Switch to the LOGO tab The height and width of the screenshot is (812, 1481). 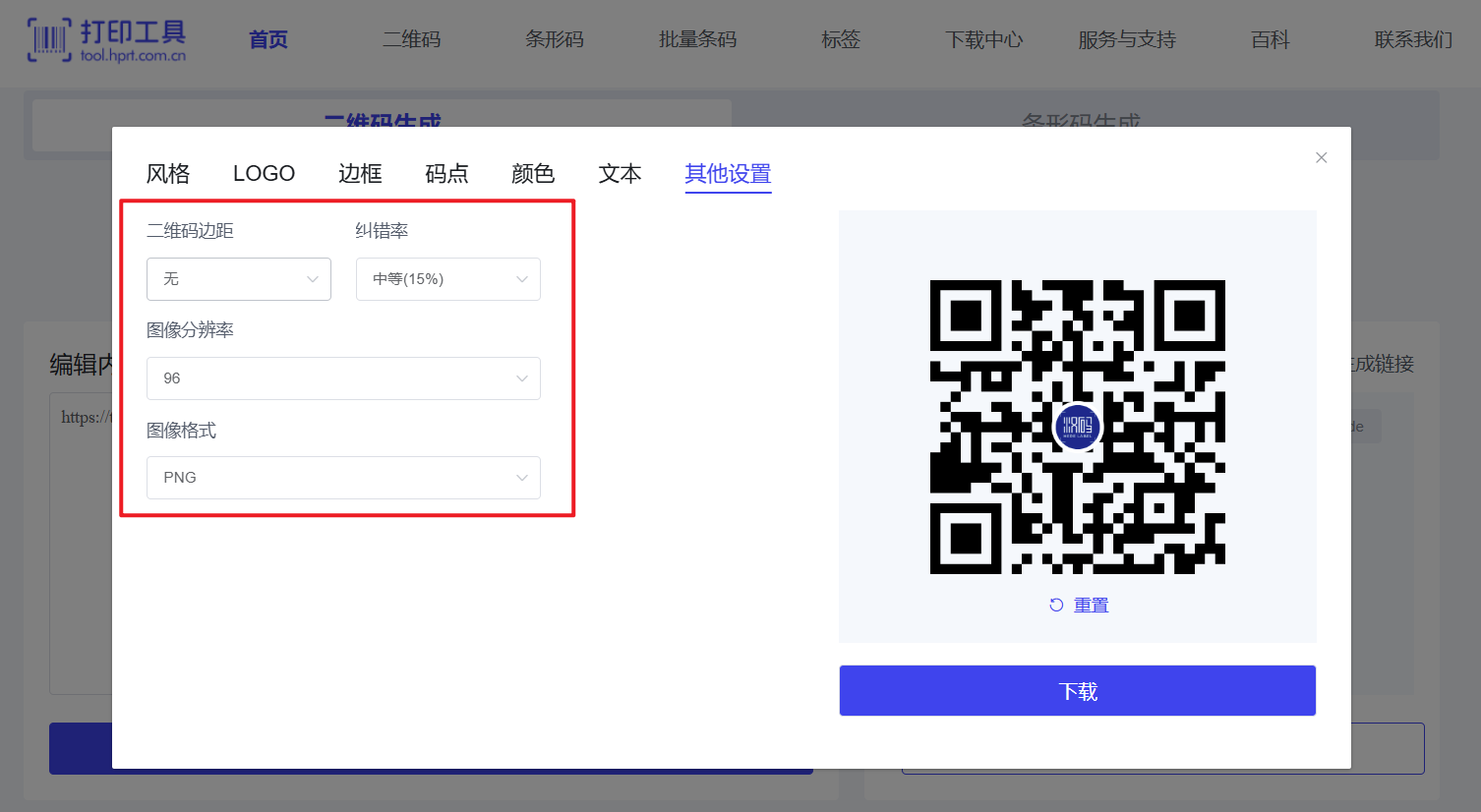click(264, 174)
